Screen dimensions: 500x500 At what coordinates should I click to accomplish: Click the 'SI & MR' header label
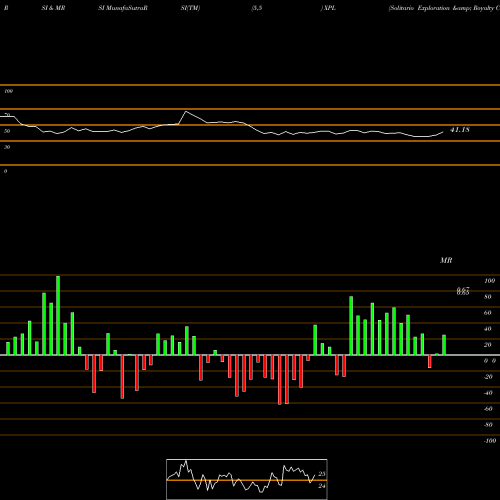[53, 8]
